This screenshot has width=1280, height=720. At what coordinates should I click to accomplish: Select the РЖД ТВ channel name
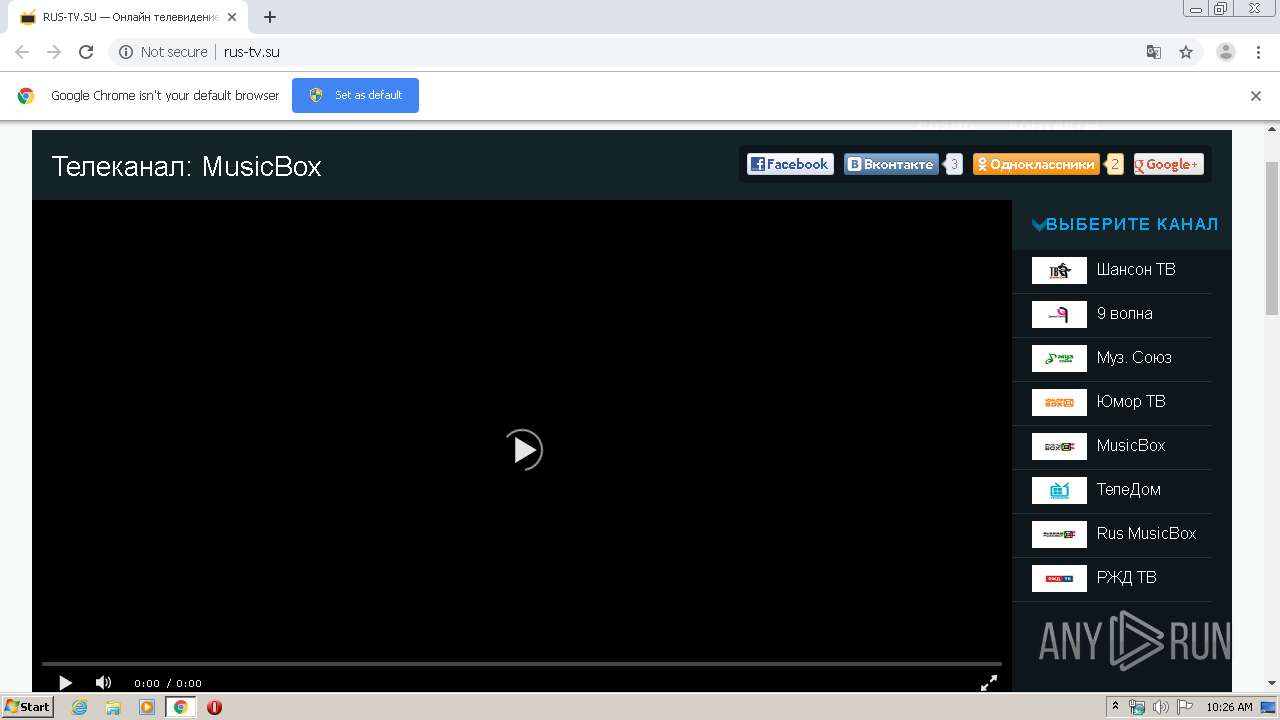pyautogui.click(x=1126, y=578)
